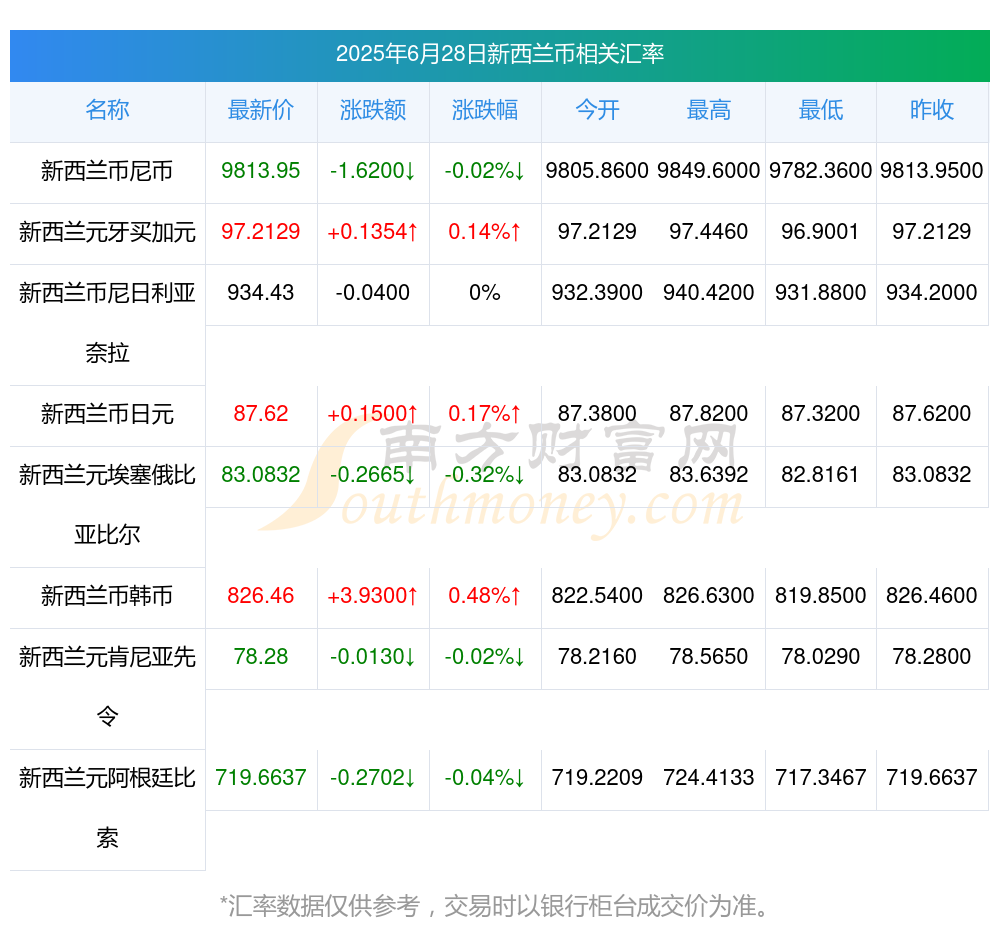The image size is (1000, 937).
Task: Click the opening value 932.3900
Action: pos(597,293)
